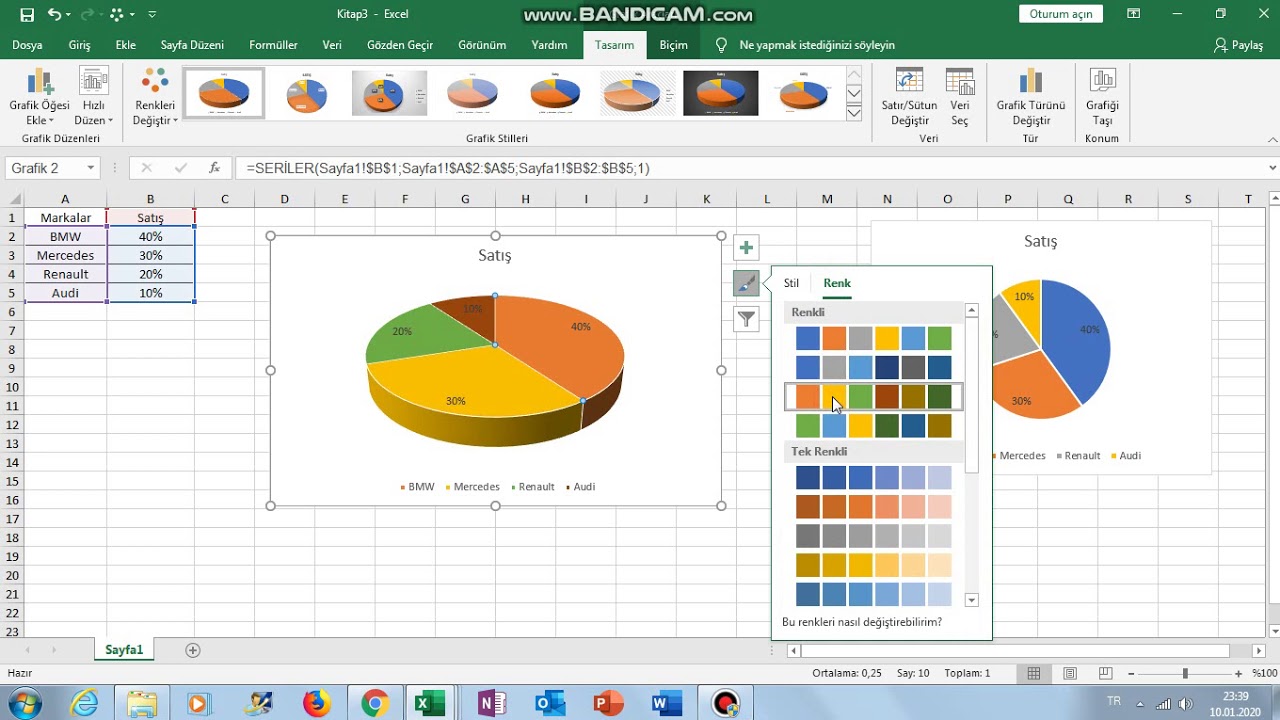Screen dimensions: 1280x720
Task: Select cell containing BMW
Action: pos(65,237)
